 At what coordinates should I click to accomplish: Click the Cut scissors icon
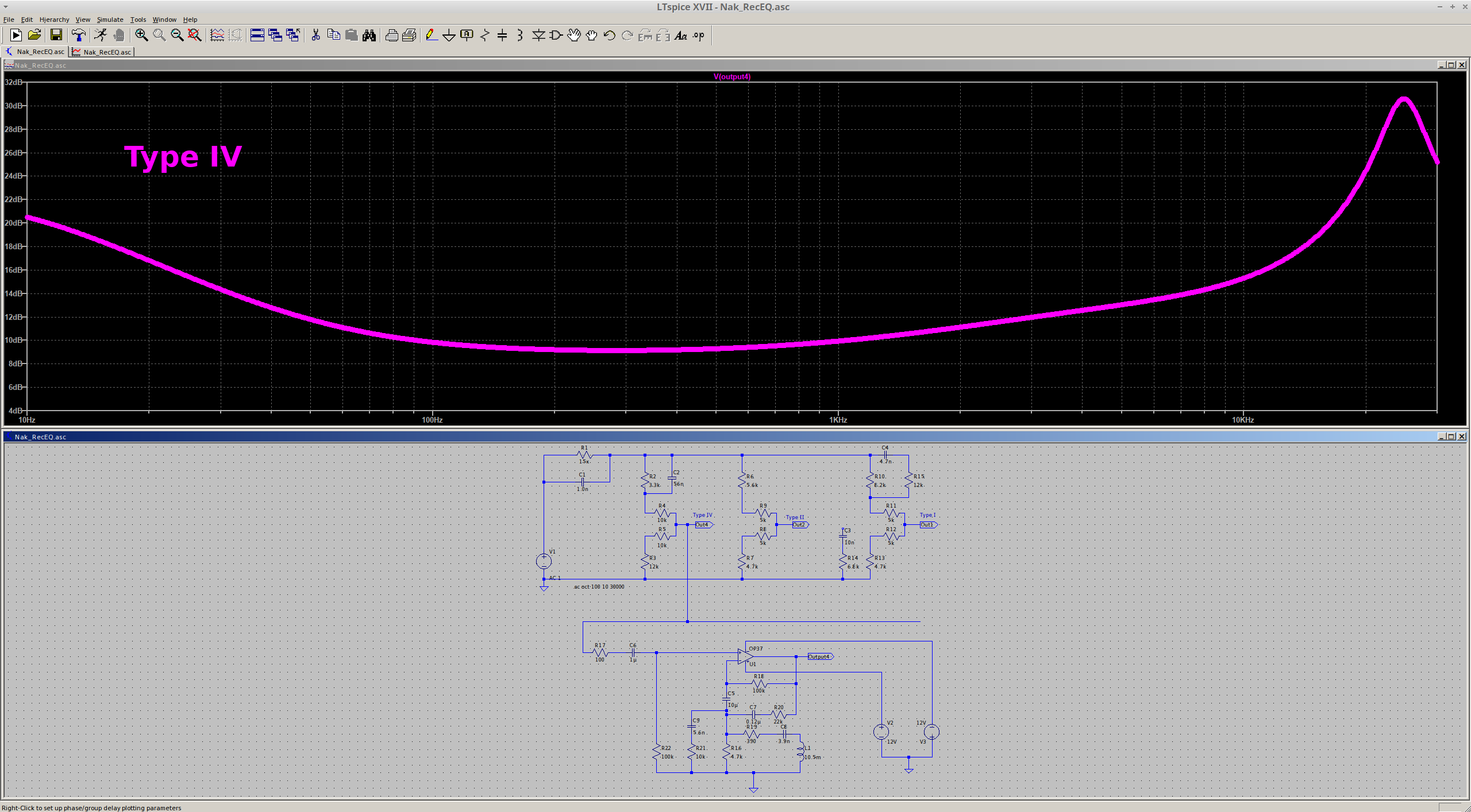tap(315, 36)
